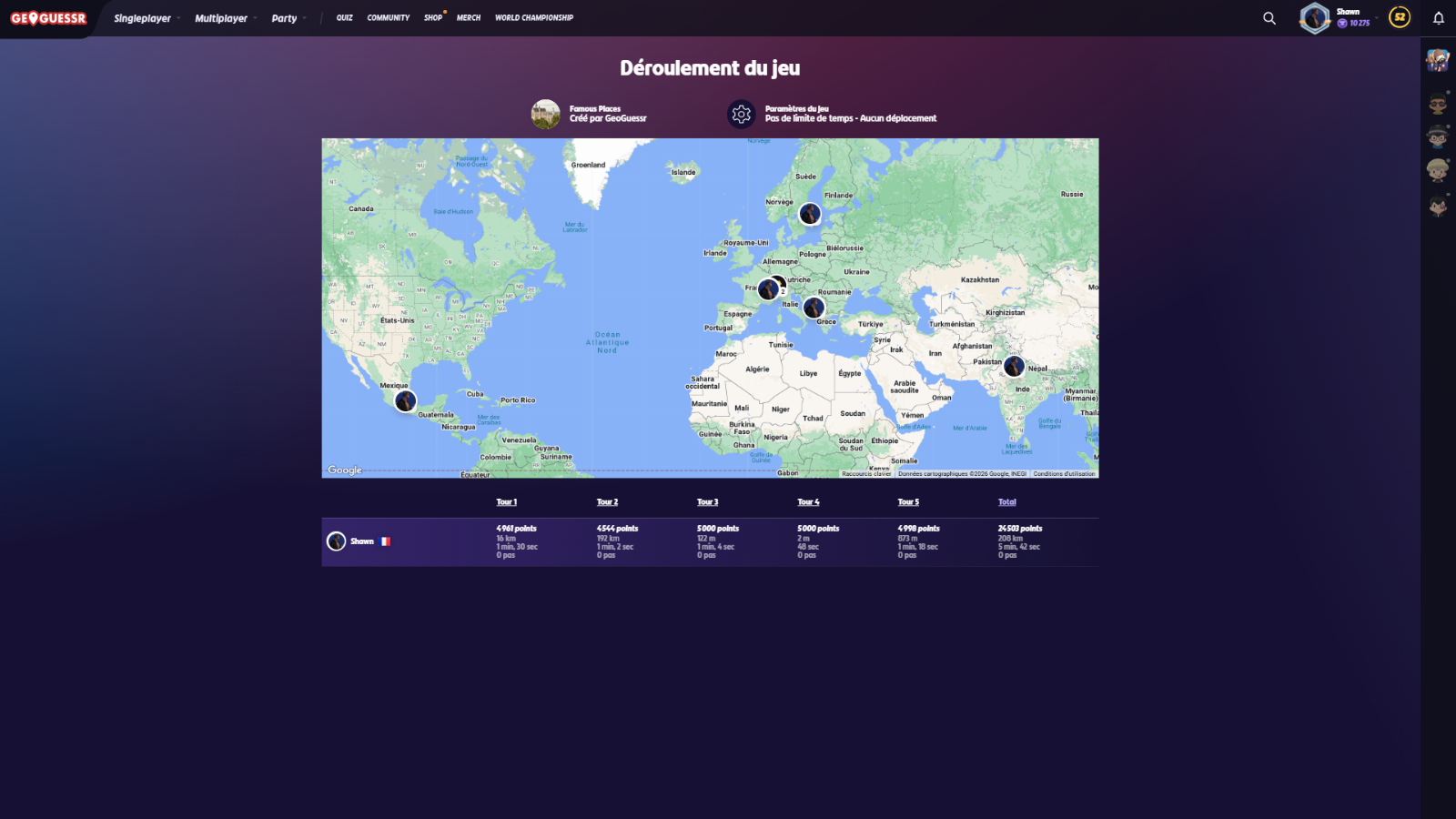Open the group party avatar in sidebar

pos(1438,61)
